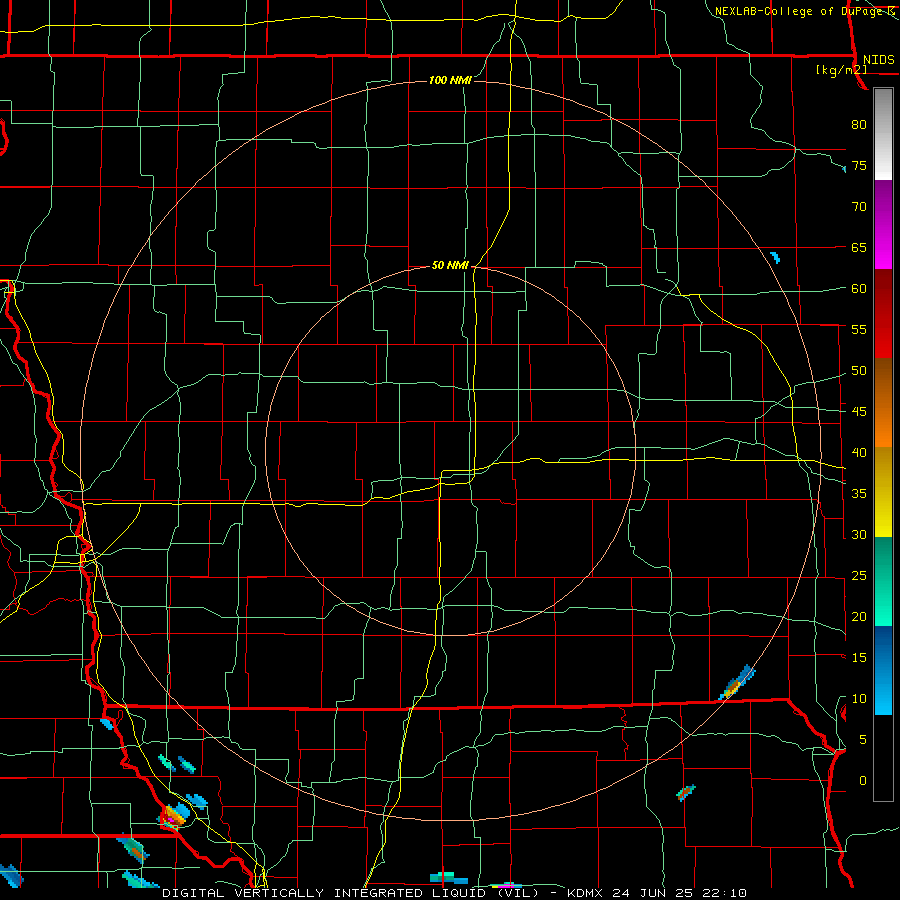Screen dimensions: 900x900
Task: Click the intense magenta-core storm in the southwest
Action: point(174,816)
